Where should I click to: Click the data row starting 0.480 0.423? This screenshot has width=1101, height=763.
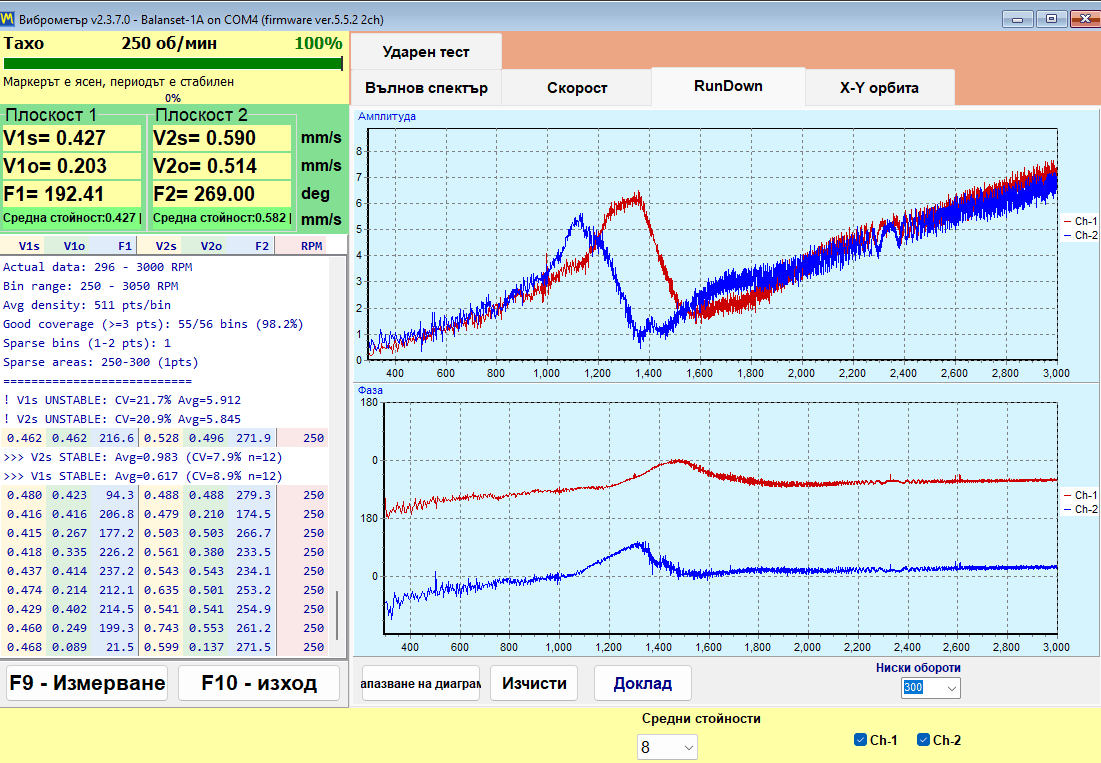pos(166,495)
